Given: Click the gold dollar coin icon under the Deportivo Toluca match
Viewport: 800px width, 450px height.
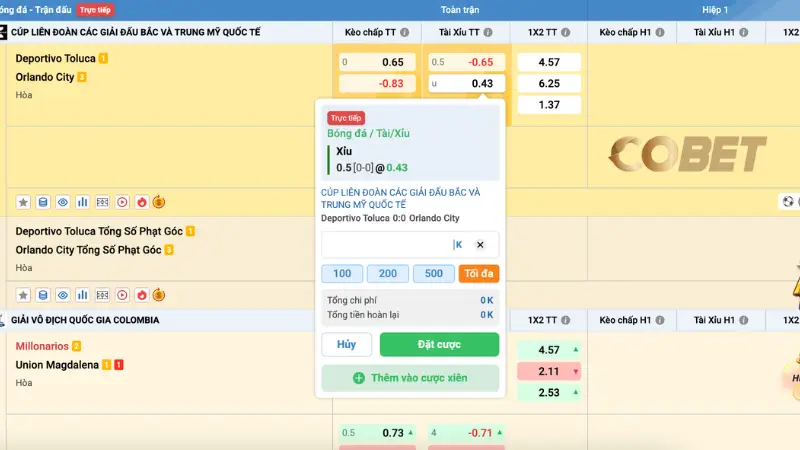Looking at the screenshot, I should [160, 201].
